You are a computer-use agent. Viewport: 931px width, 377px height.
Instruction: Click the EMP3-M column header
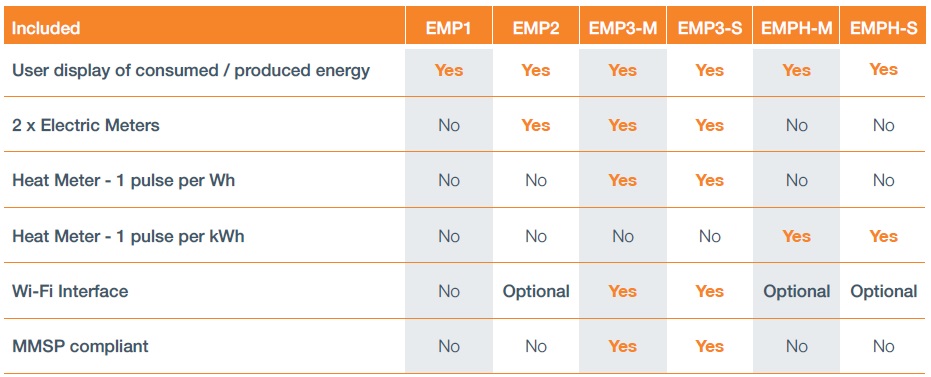[x=623, y=28]
